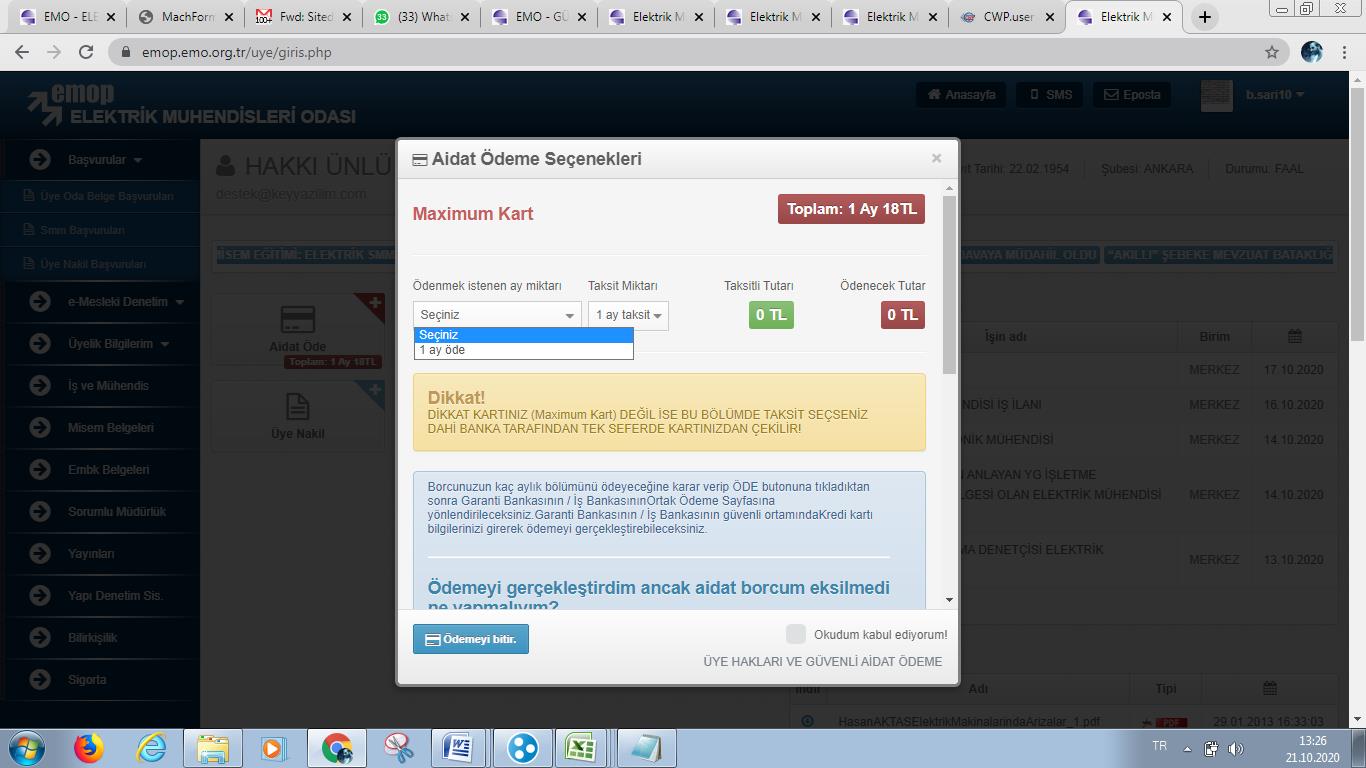Click the TR language indicator
Viewport: 1366px width, 768px height.
(x=1159, y=746)
